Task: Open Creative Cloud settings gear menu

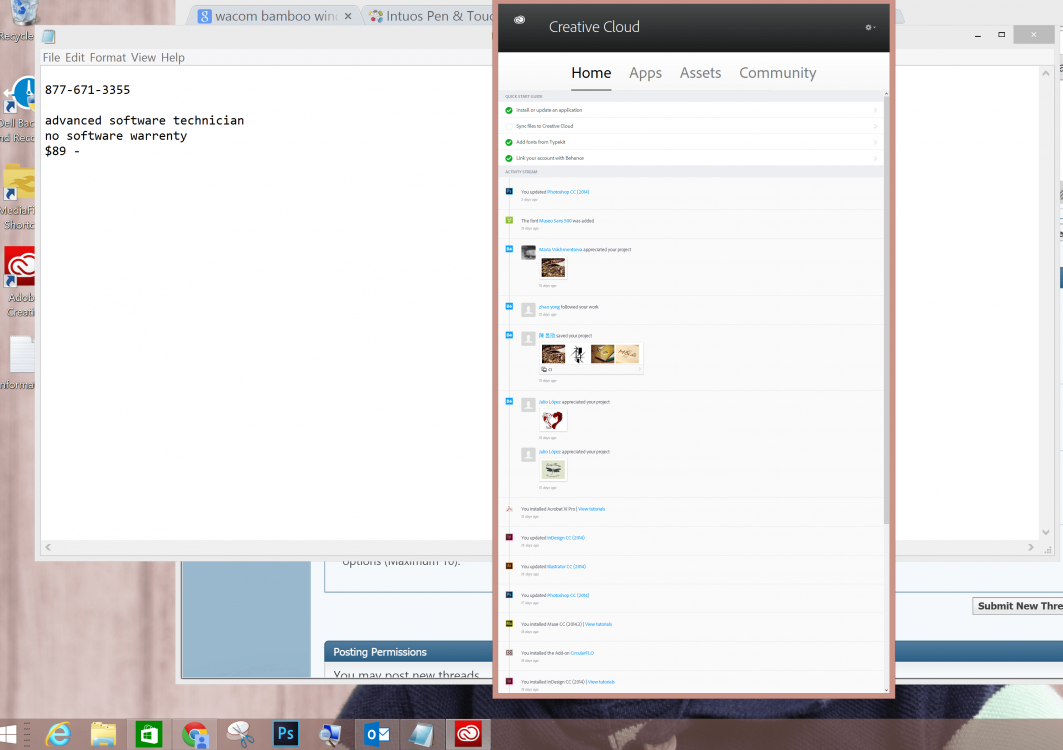Action: (870, 27)
